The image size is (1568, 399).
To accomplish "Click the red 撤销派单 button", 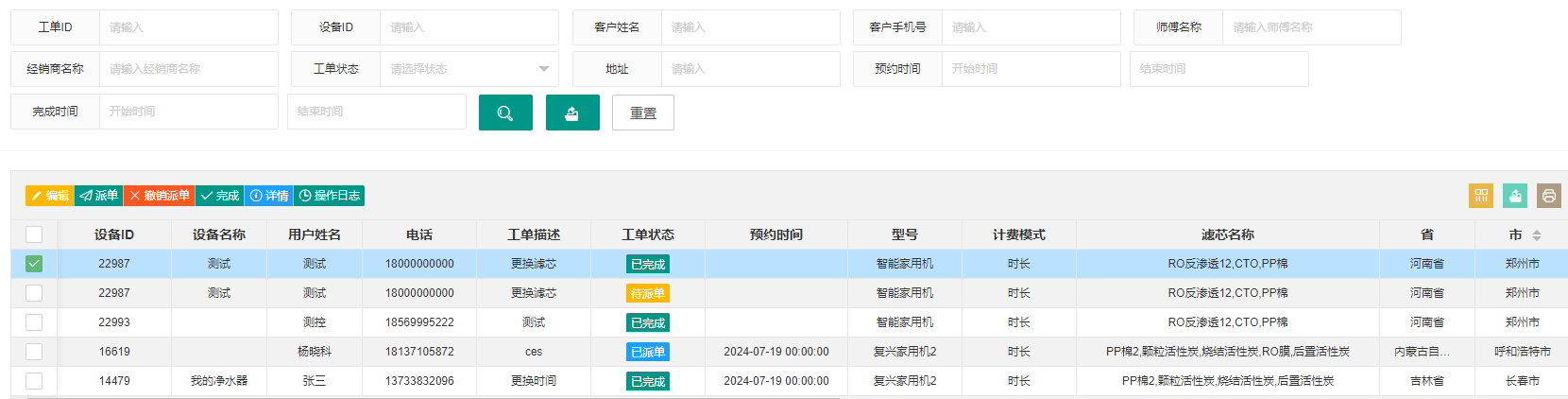I will pos(160,196).
